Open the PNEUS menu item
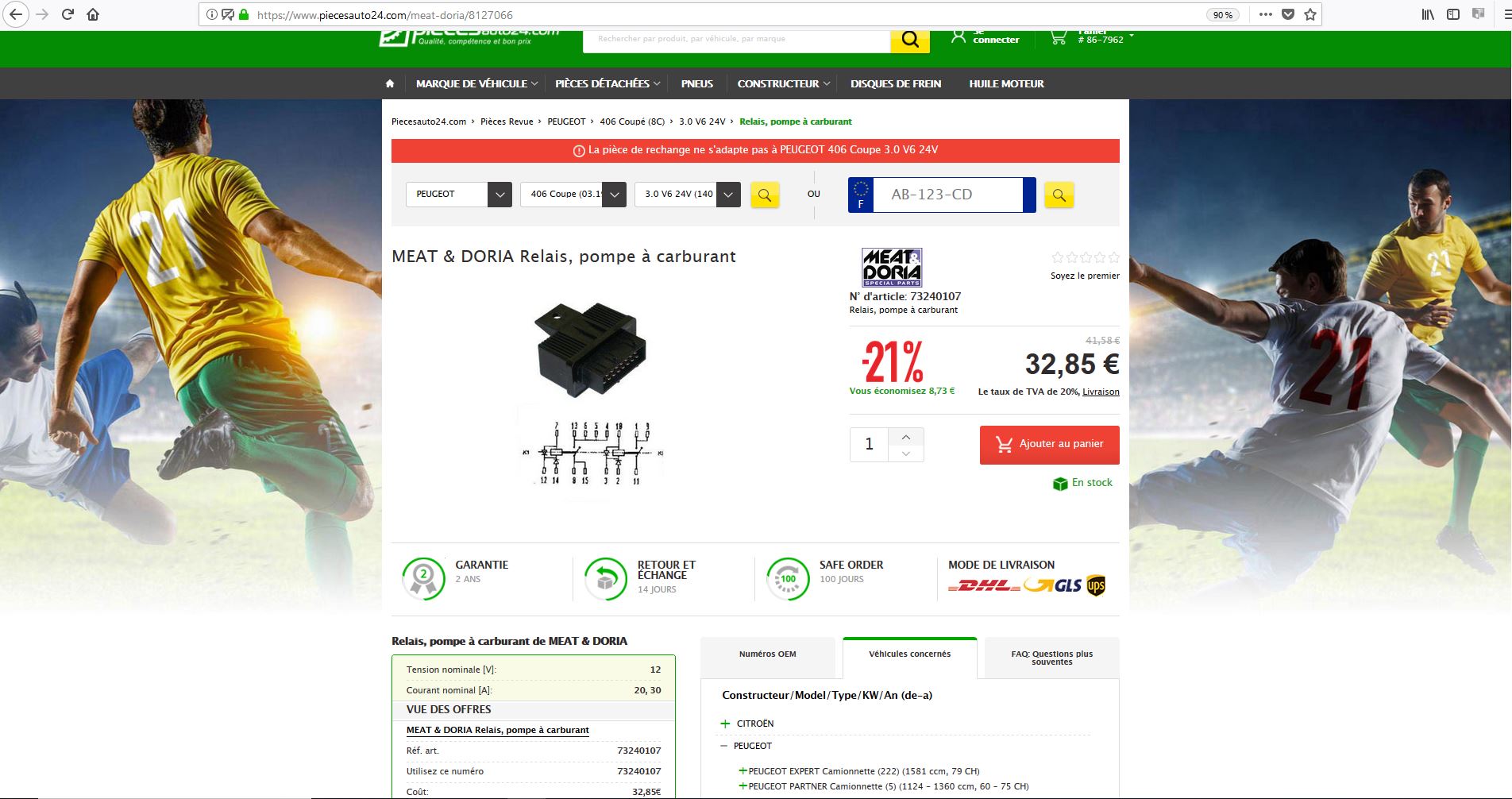 coord(697,83)
